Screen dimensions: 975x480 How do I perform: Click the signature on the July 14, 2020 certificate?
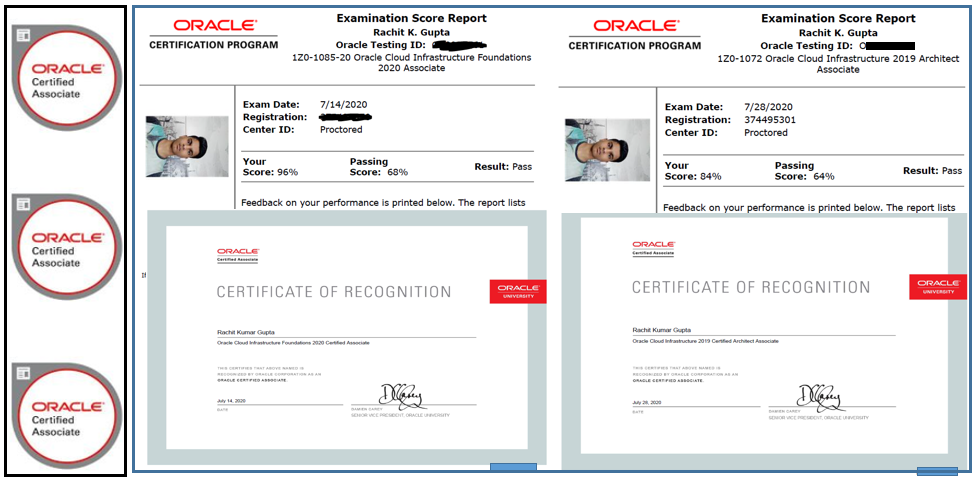[400, 396]
